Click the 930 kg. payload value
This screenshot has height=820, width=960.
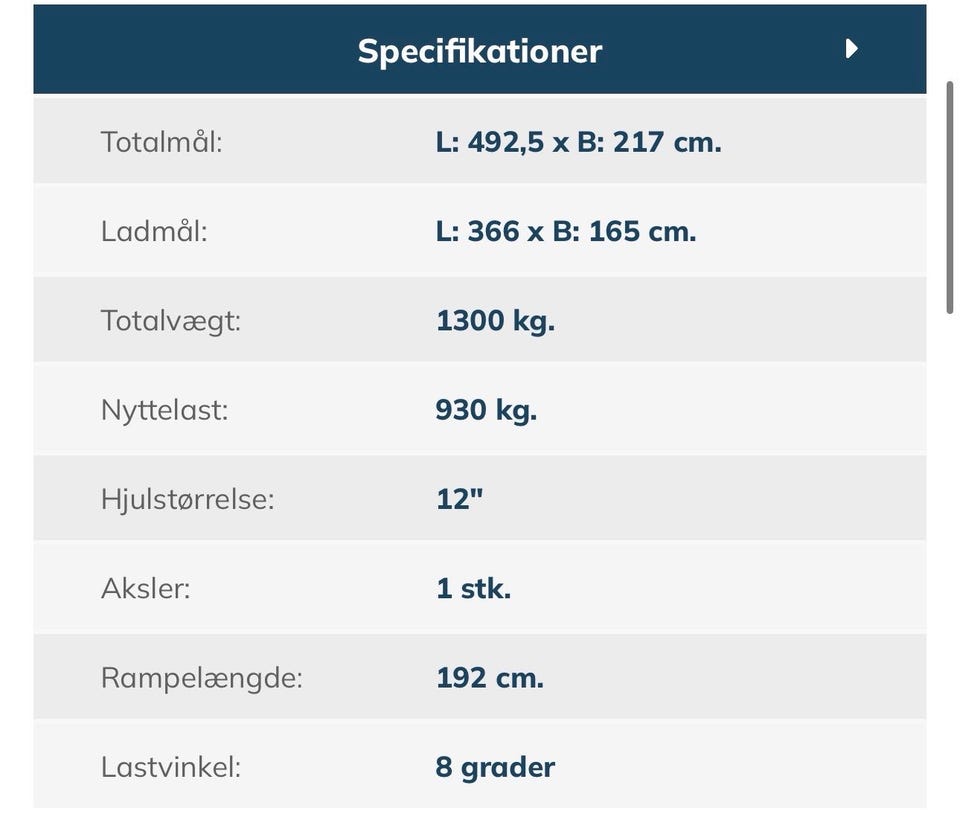pyautogui.click(x=486, y=410)
